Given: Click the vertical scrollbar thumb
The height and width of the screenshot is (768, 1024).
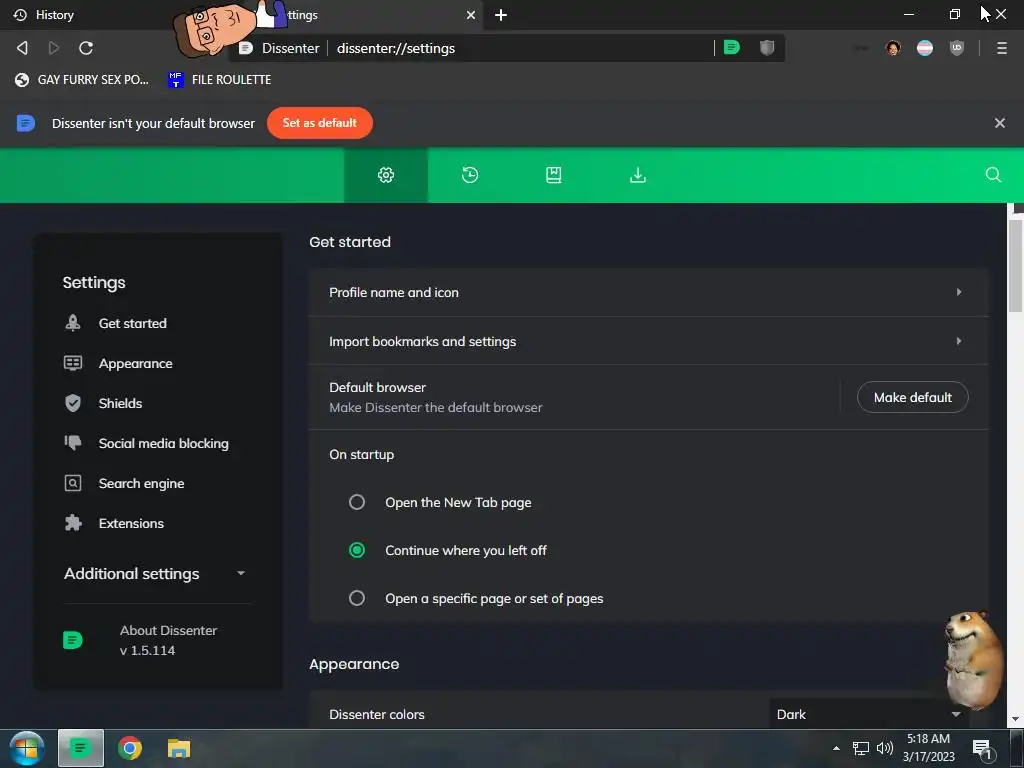Looking at the screenshot, I should [1015, 265].
